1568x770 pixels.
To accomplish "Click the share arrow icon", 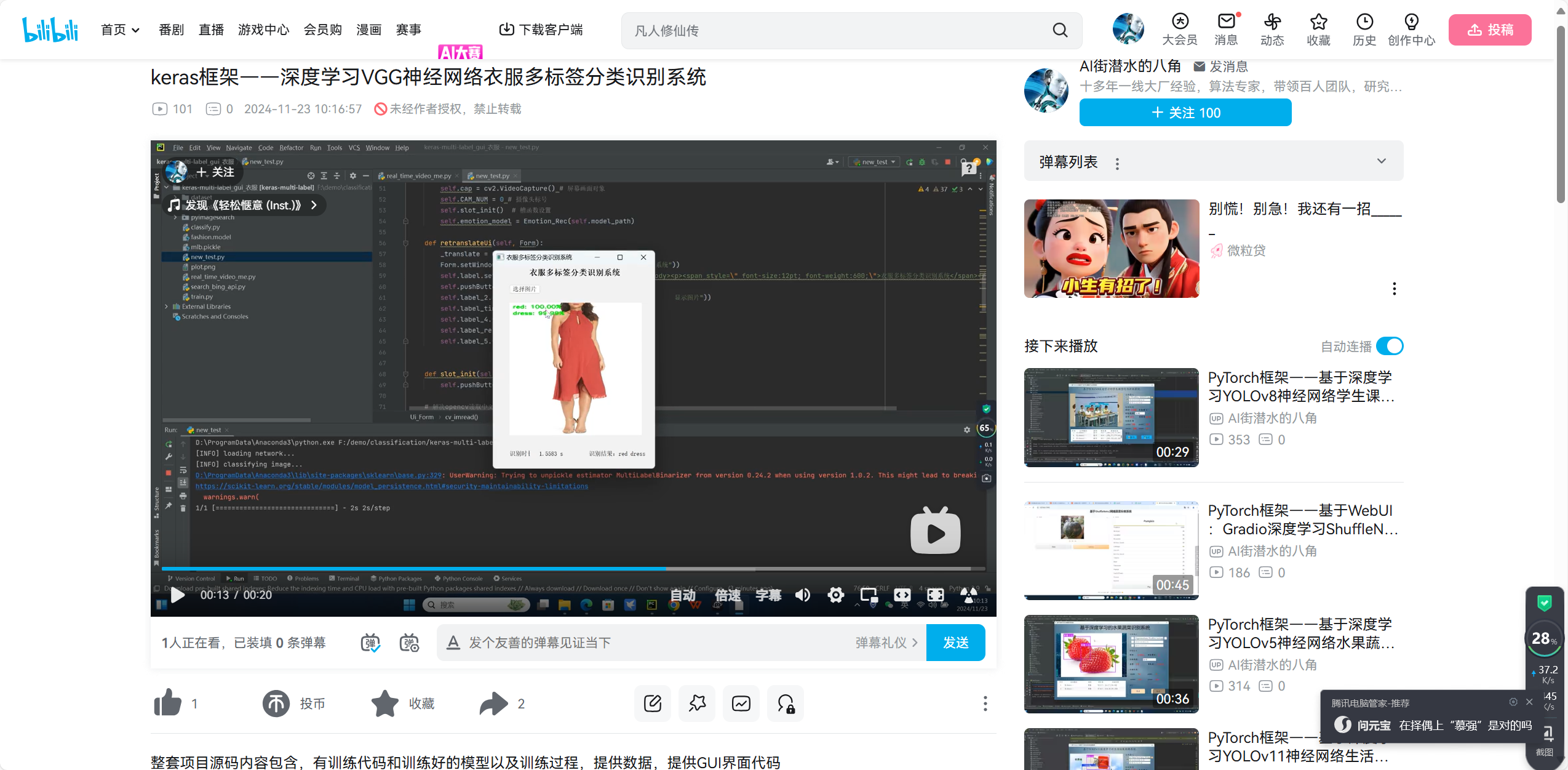I will coord(493,703).
